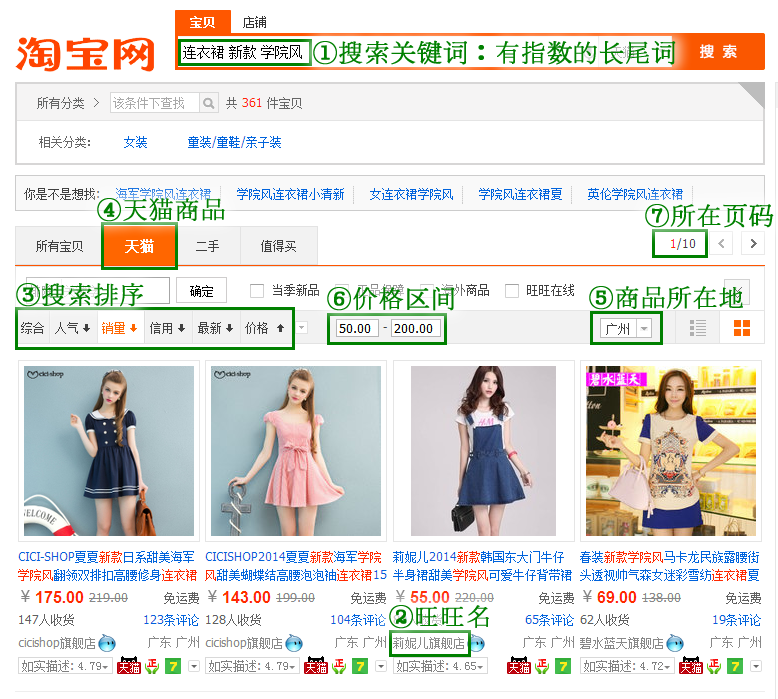Viewport: 778px width, 699px height.
Task: Click the minimum price field showing 50.00
Action: pos(356,328)
